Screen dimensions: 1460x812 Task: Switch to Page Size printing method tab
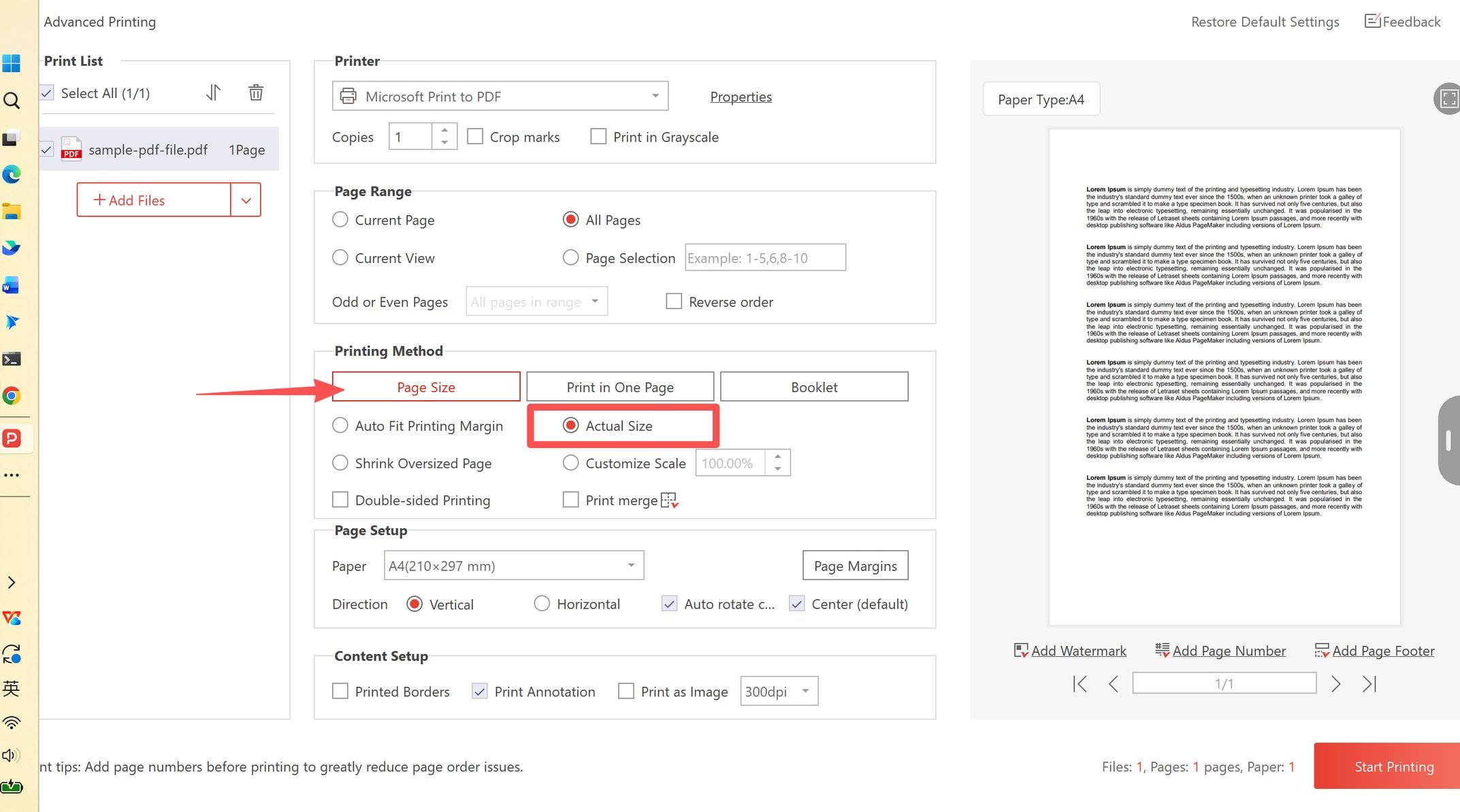[426, 387]
